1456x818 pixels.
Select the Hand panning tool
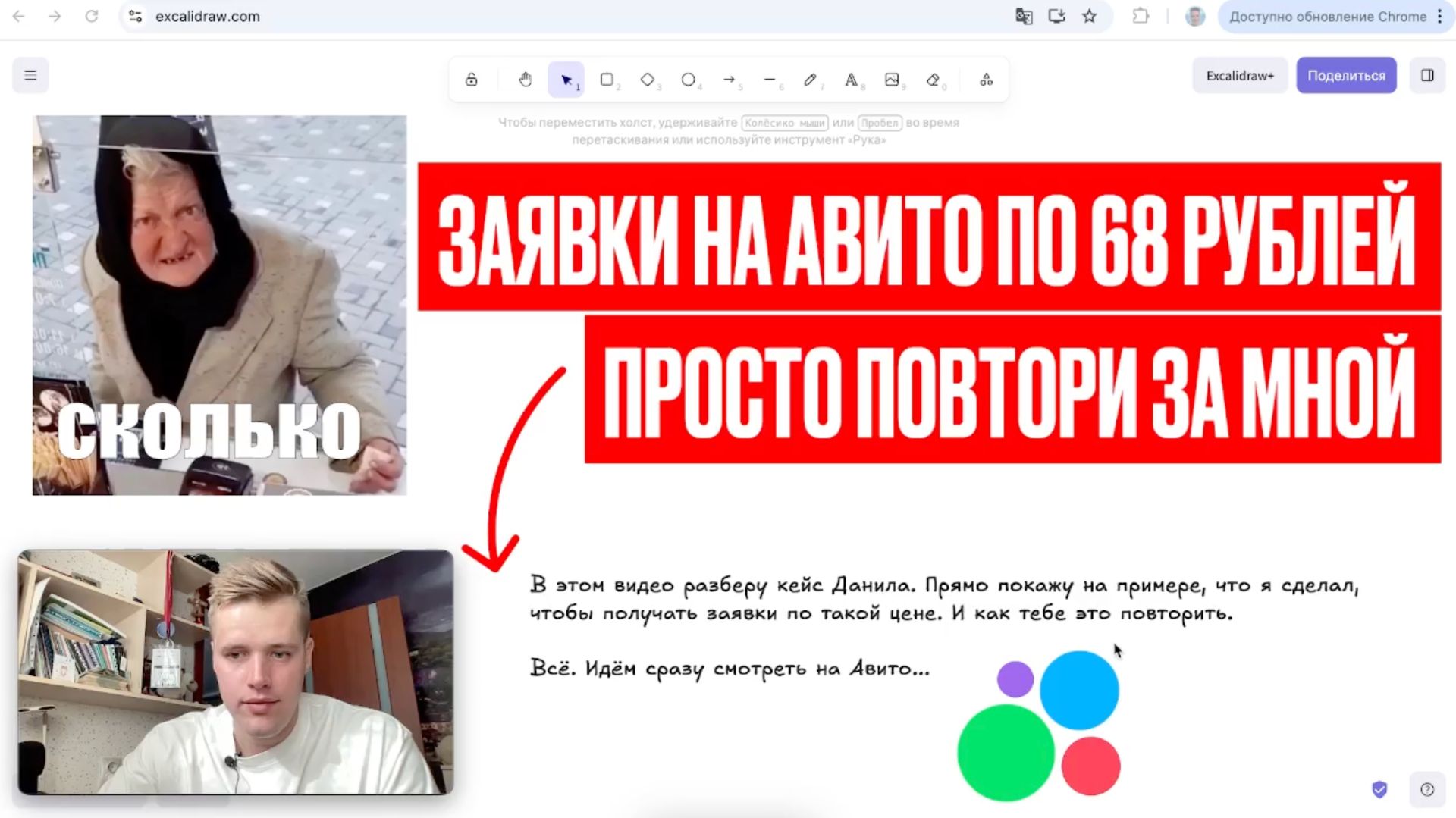(x=526, y=80)
